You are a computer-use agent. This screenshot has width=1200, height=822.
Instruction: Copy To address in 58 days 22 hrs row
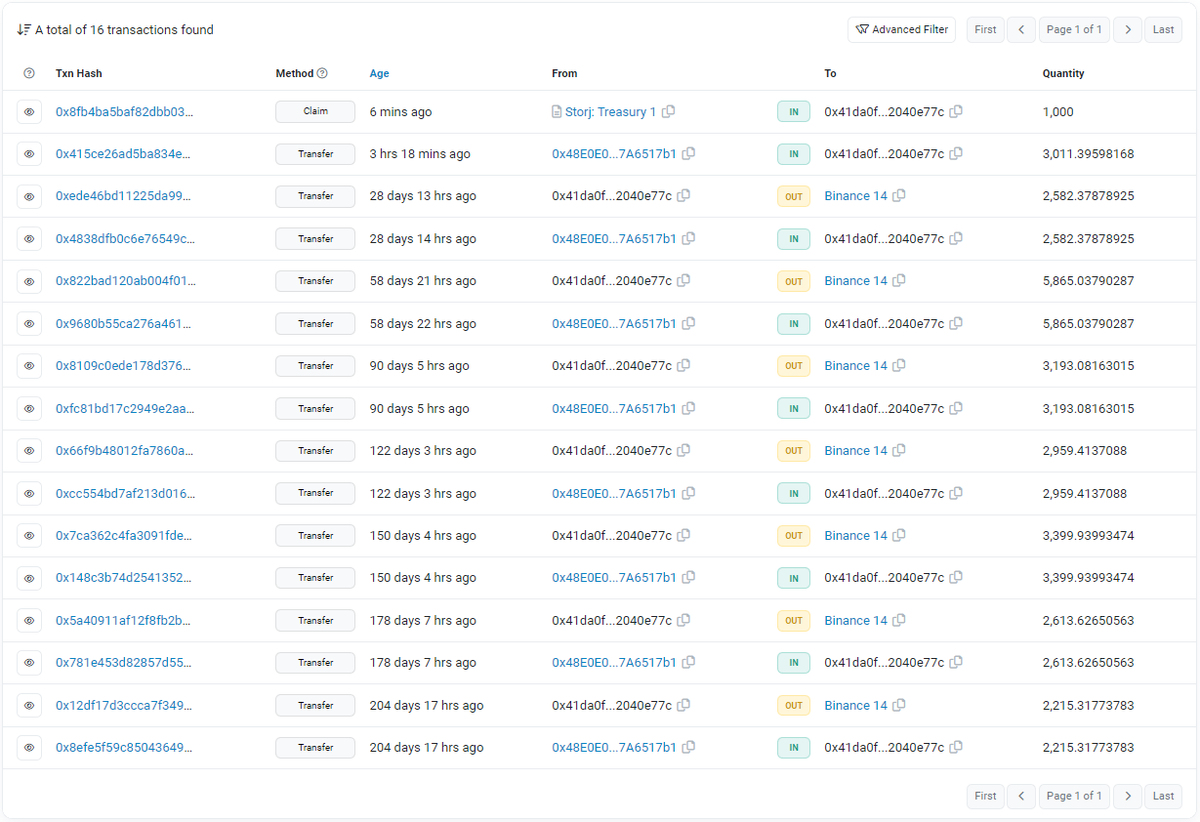(956, 324)
